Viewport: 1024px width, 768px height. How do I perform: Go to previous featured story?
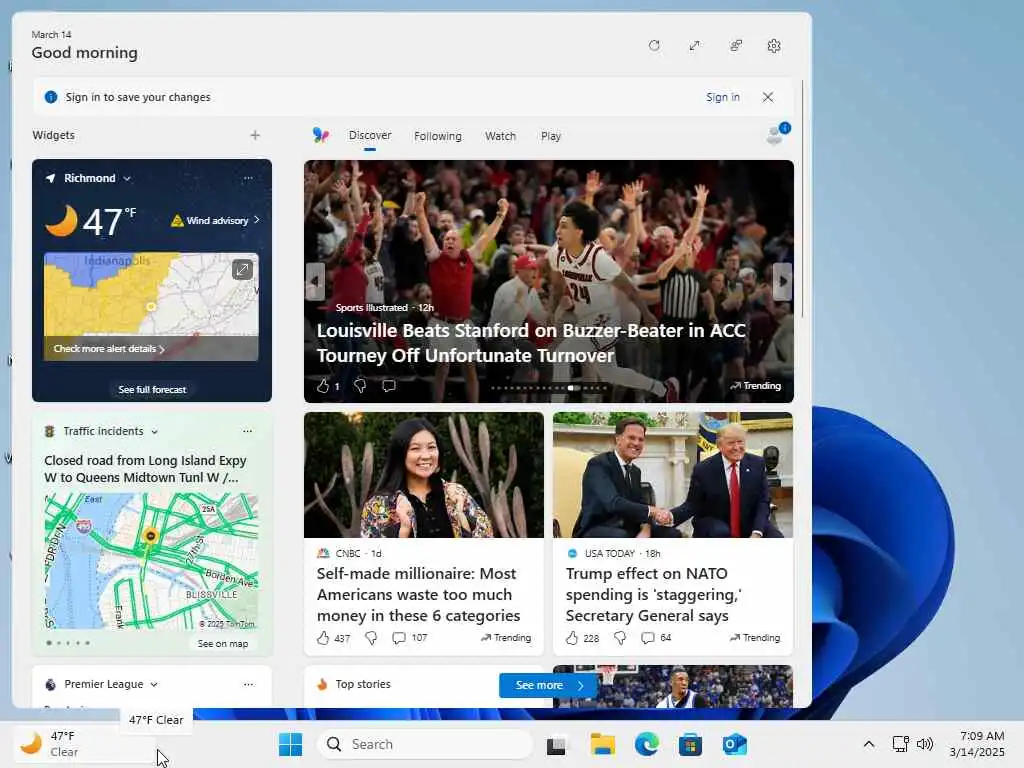315,281
